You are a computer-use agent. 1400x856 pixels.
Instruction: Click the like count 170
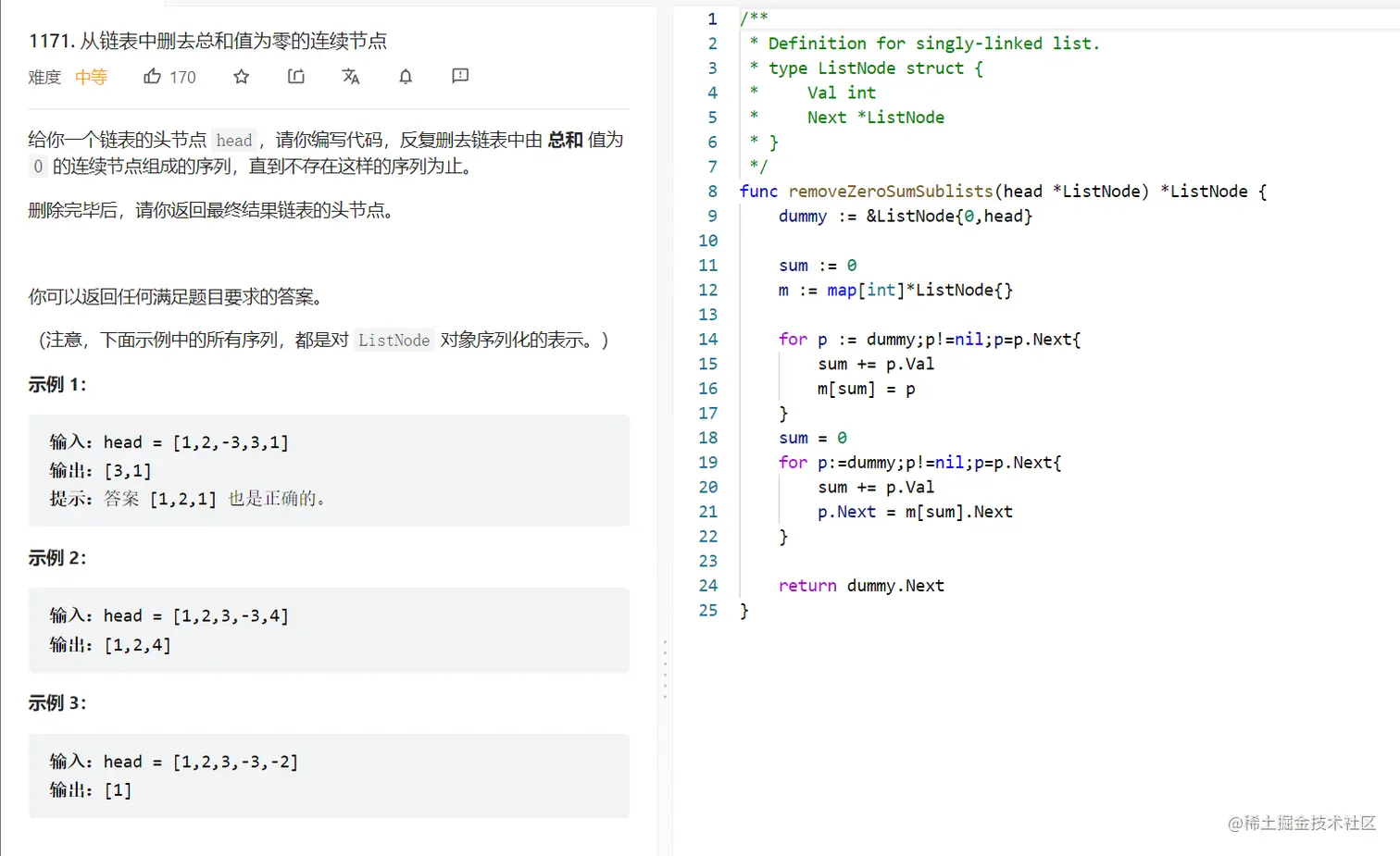[x=182, y=77]
